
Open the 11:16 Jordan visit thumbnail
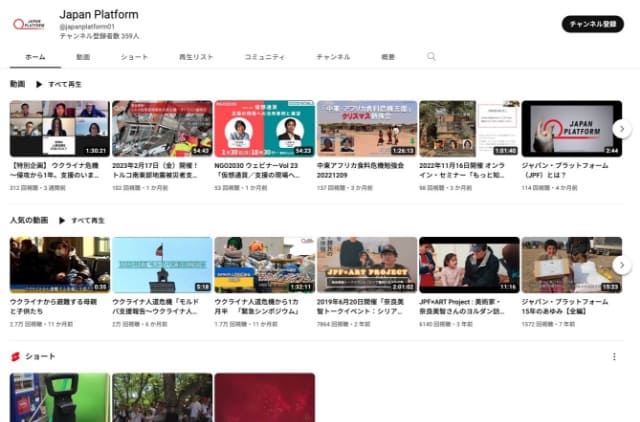coord(469,265)
